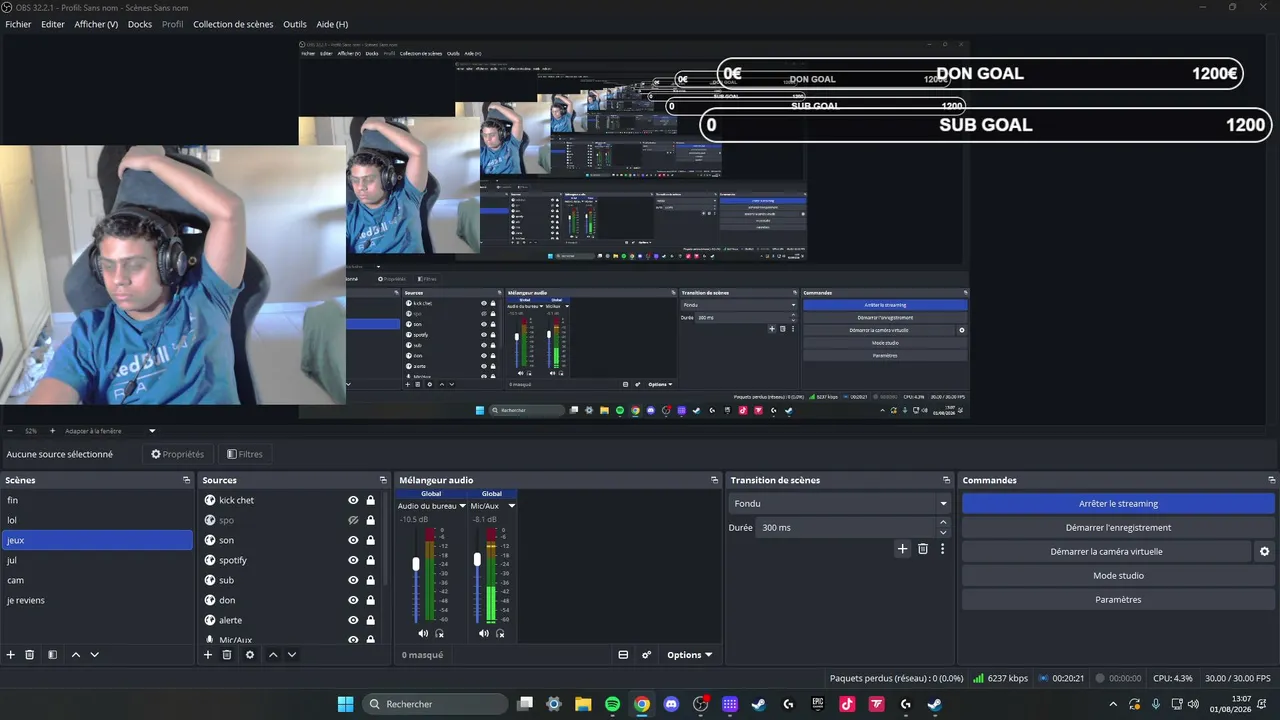Open the Fichier menu

pos(18,24)
